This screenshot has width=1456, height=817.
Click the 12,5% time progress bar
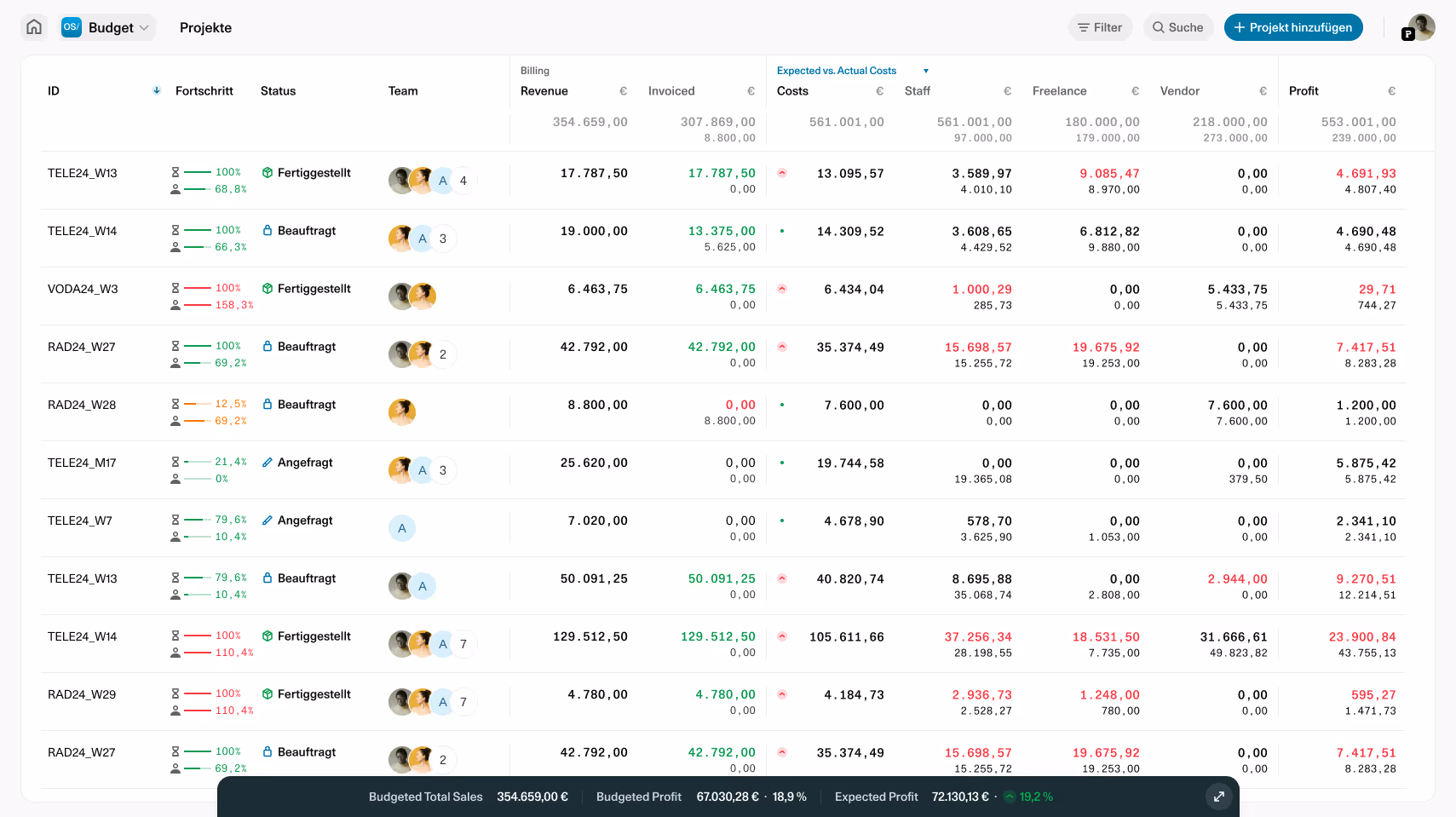[x=198, y=404]
